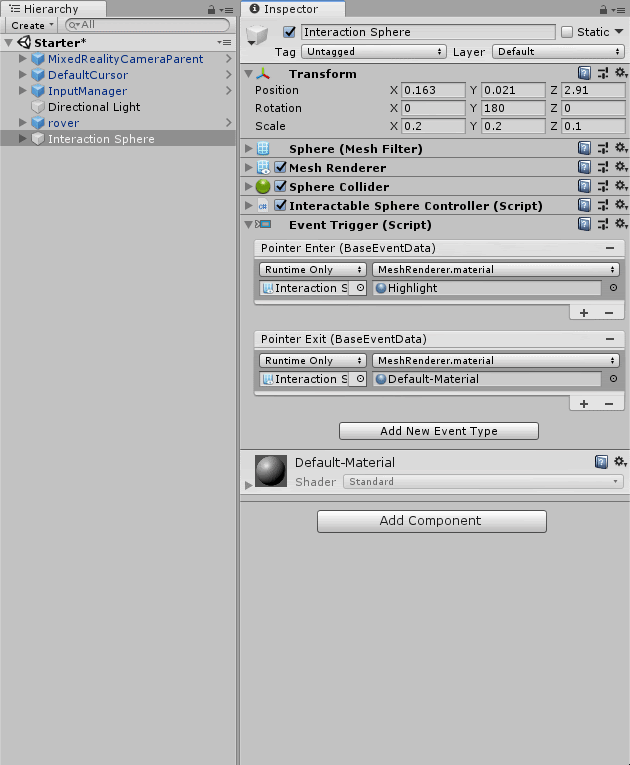The width and height of the screenshot is (630, 765).
Task: Open the Layer dropdown
Action: pos(558,52)
